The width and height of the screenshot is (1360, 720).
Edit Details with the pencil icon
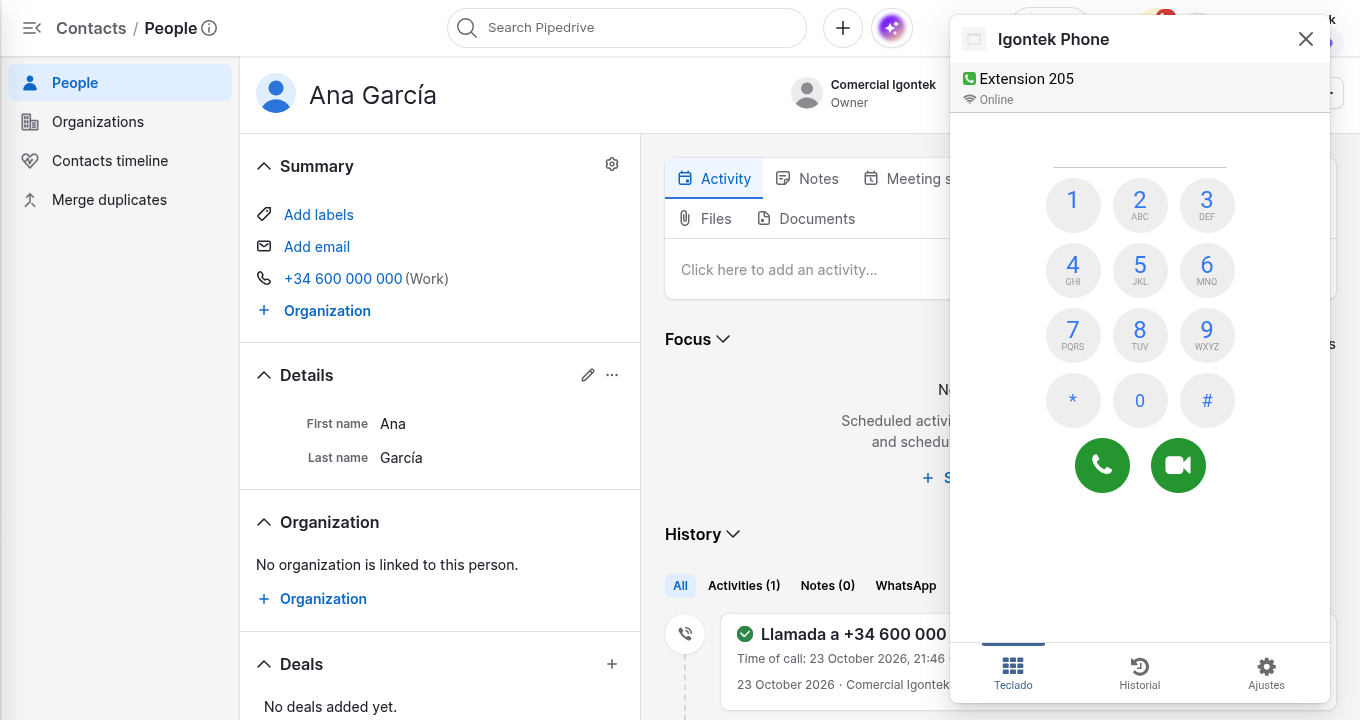[588, 375]
